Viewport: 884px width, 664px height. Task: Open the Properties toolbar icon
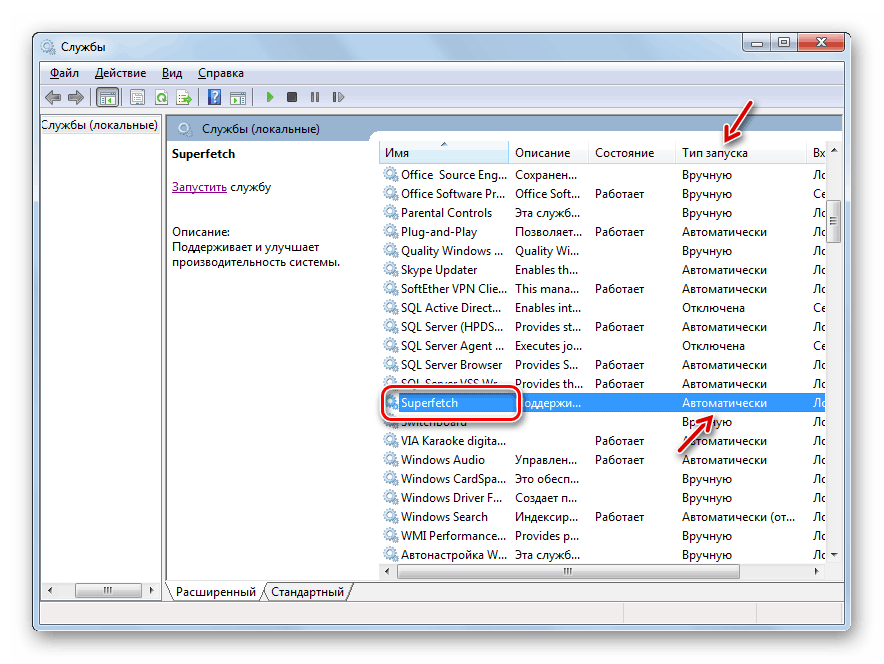tap(137, 98)
